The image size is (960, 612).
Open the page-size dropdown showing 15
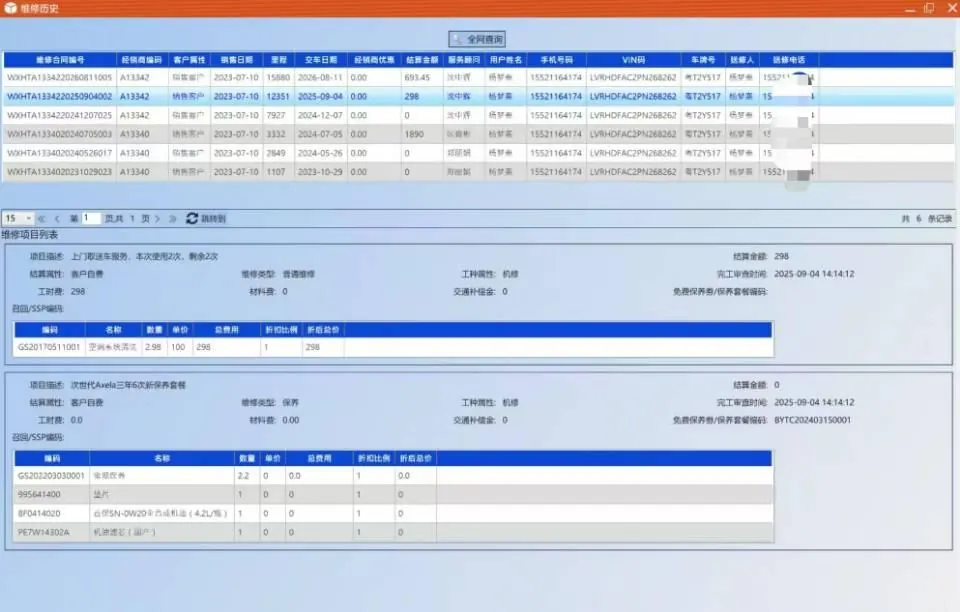[18, 218]
